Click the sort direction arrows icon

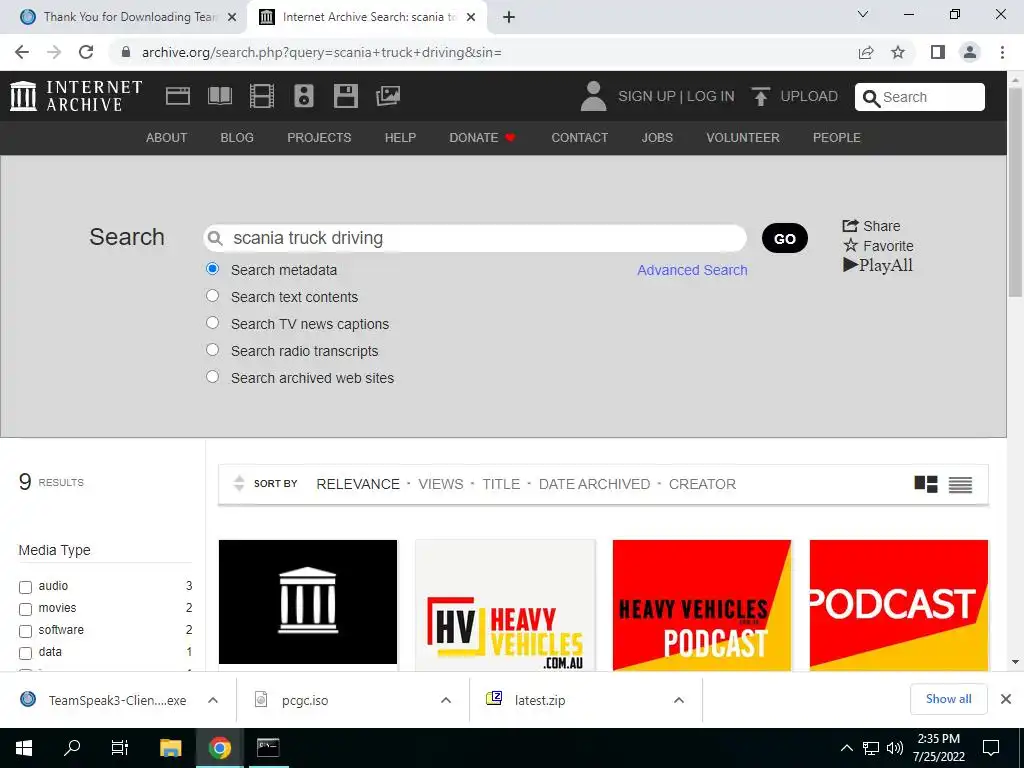coord(239,483)
